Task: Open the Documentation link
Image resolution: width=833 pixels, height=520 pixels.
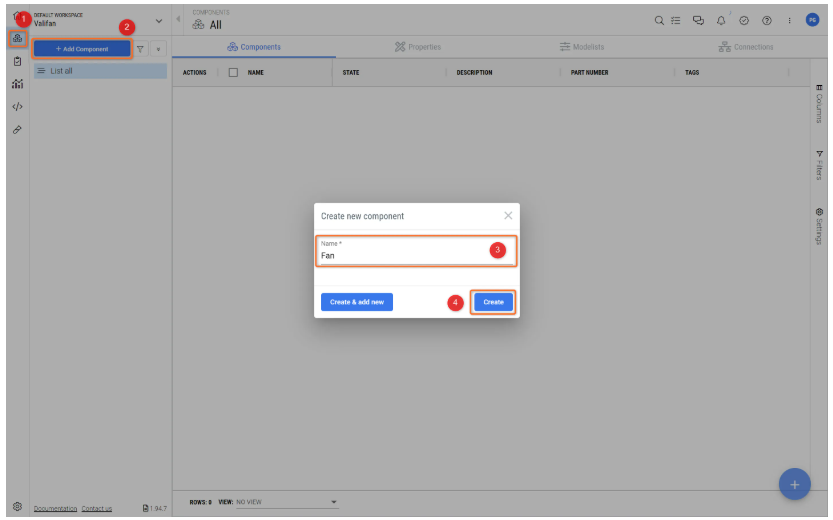Action: pos(55,508)
